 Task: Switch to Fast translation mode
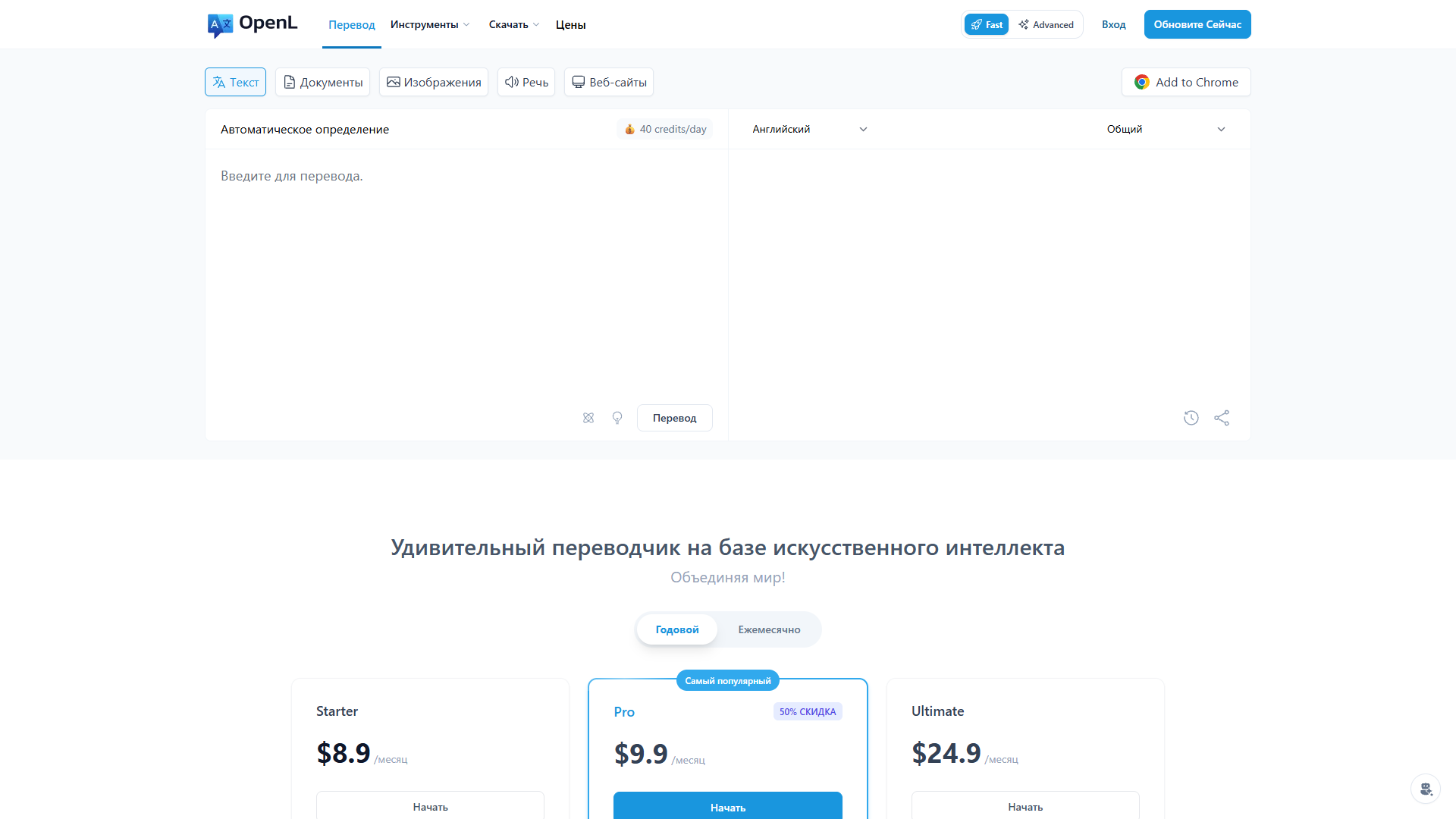[x=987, y=24]
